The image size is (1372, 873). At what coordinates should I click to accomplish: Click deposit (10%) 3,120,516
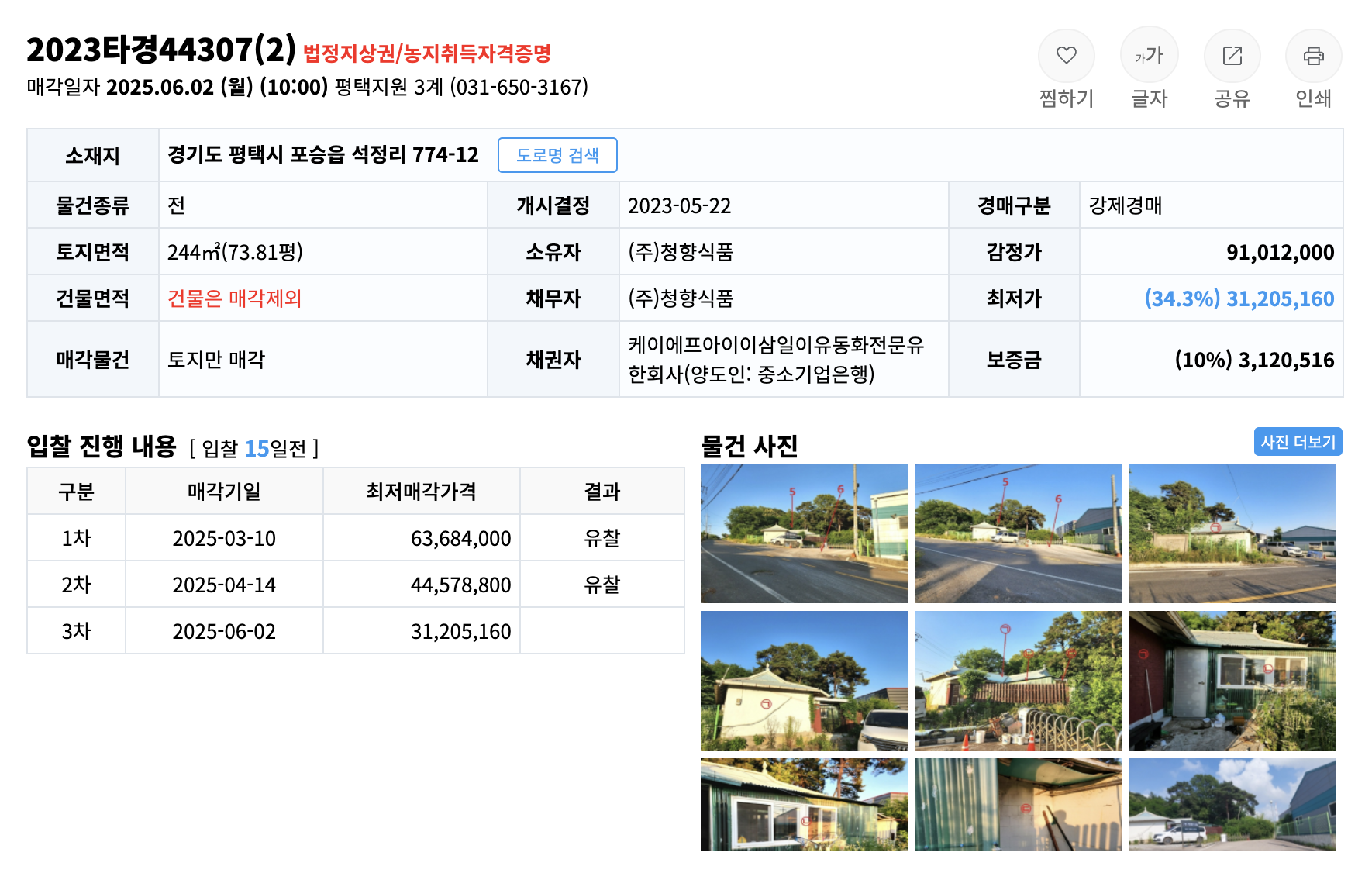click(1255, 360)
